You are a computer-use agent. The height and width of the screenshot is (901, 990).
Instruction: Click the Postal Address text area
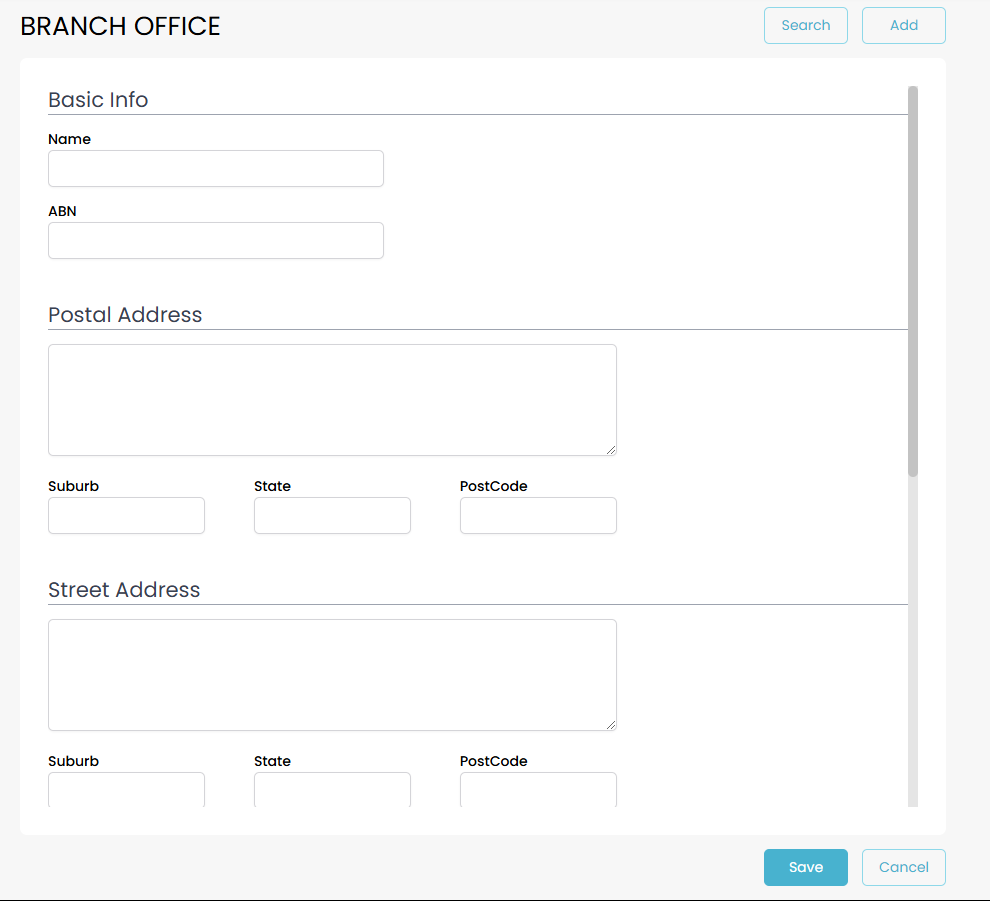[x=332, y=400]
